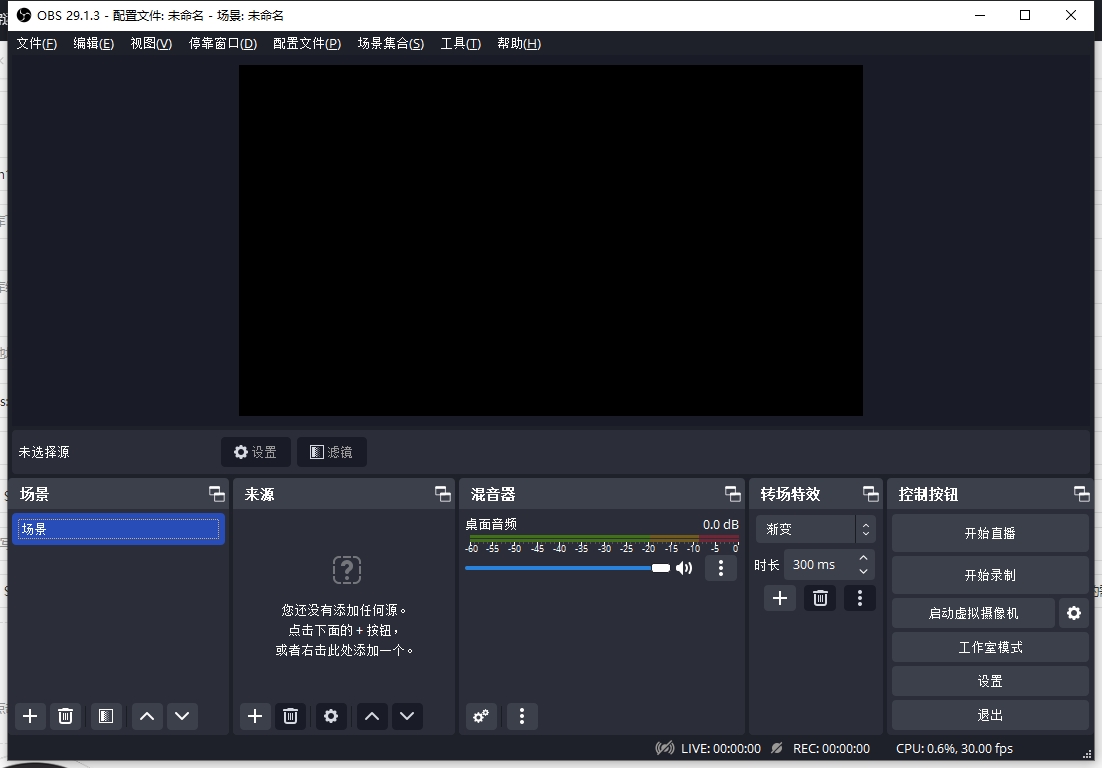Click 开始录制 to start recording
The width and height of the screenshot is (1102, 768).
(x=990, y=575)
